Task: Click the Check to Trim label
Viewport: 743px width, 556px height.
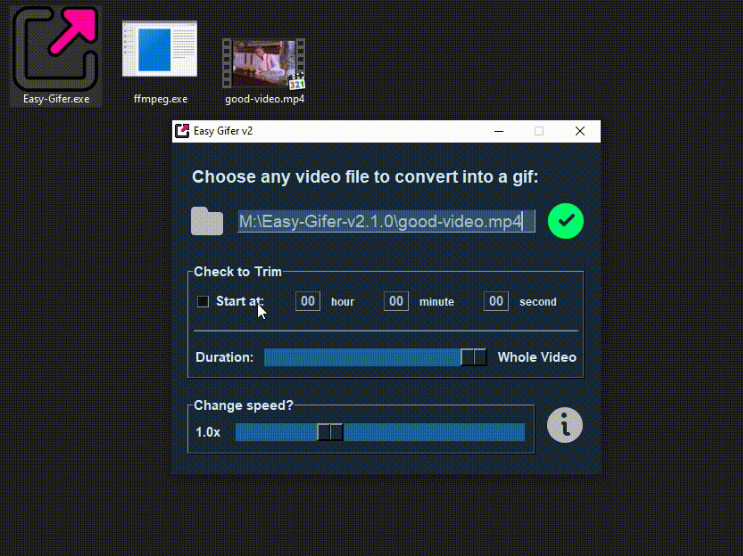Action: tap(238, 272)
